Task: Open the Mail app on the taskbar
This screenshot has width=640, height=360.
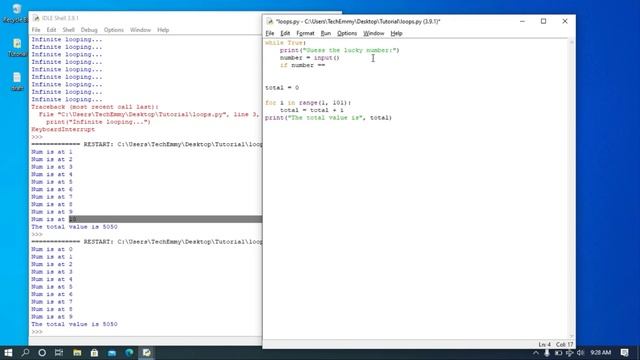Action: (x=112, y=353)
